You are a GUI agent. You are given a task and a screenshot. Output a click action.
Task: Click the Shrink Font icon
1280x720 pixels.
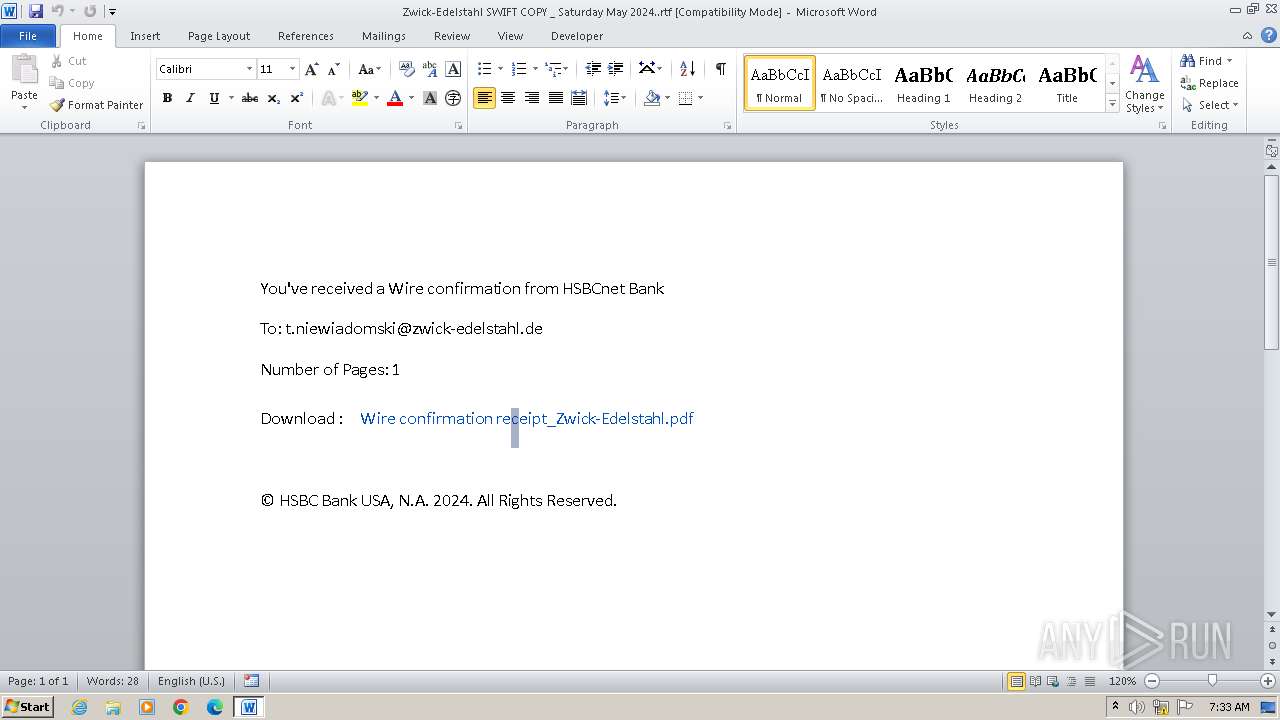pos(334,69)
